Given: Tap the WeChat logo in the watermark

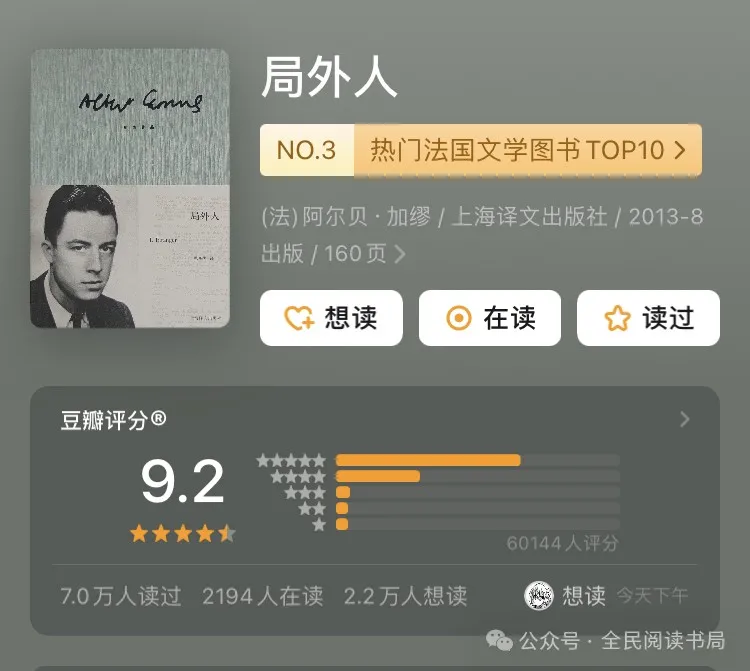Looking at the screenshot, I should tap(499, 640).
